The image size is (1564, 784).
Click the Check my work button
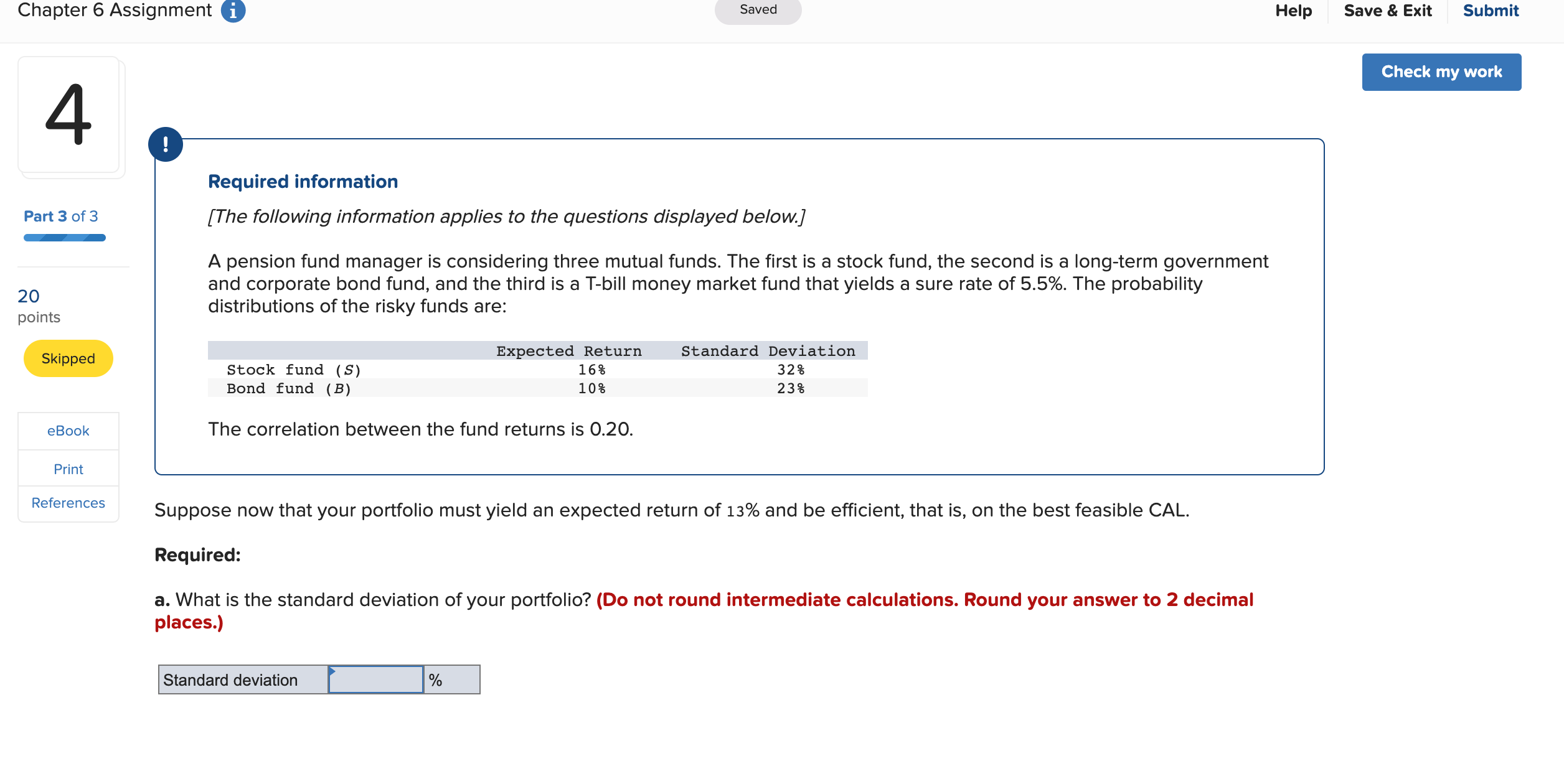[x=1441, y=72]
